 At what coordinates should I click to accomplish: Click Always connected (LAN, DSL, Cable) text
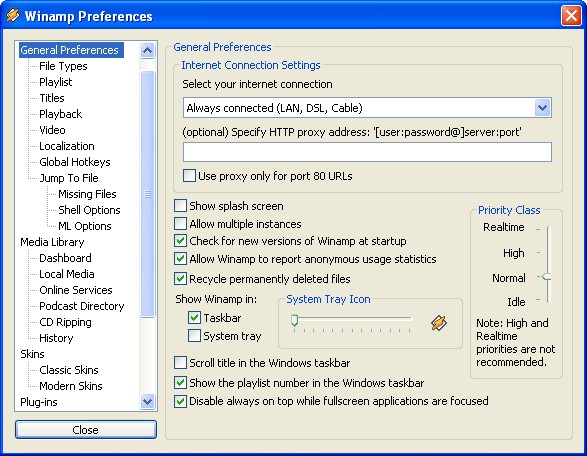coord(274,108)
